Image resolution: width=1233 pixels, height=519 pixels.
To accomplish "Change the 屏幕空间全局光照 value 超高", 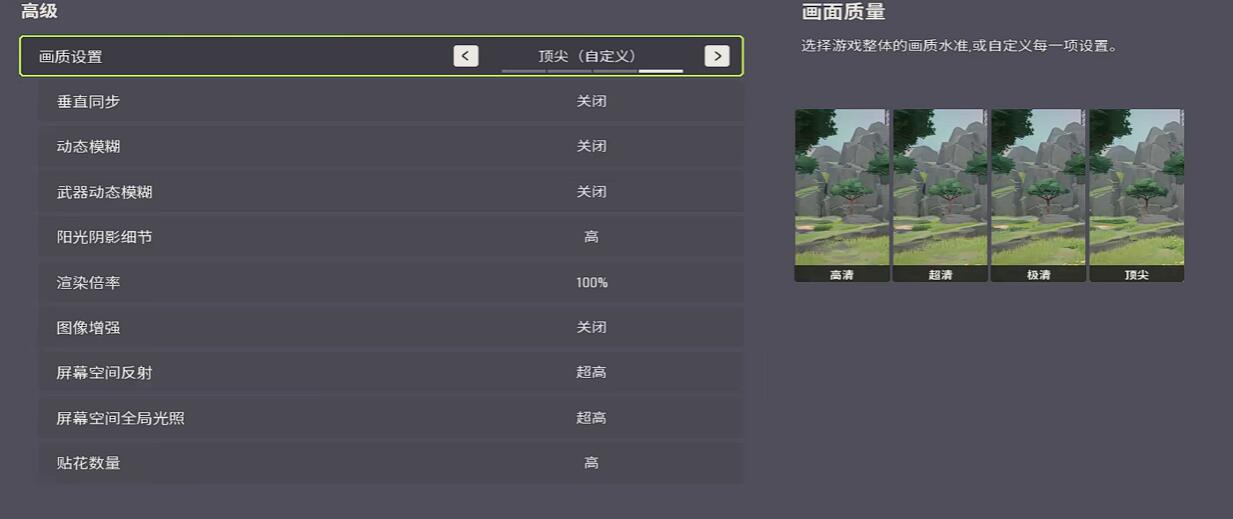I will coord(591,418).
